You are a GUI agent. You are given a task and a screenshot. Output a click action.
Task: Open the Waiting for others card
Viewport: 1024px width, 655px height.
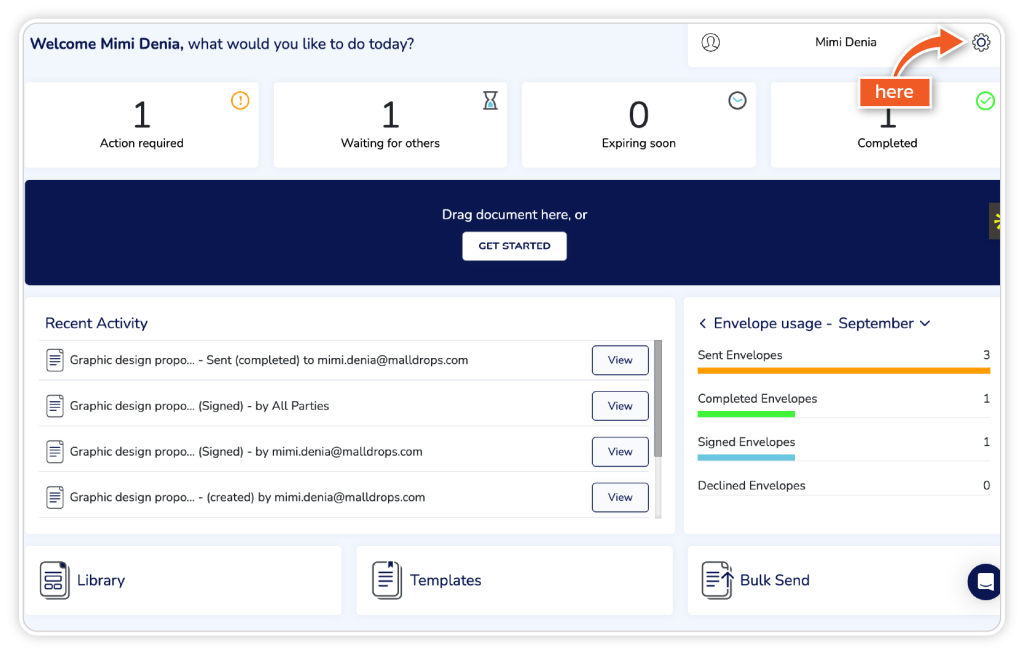[x=390, y=125]
